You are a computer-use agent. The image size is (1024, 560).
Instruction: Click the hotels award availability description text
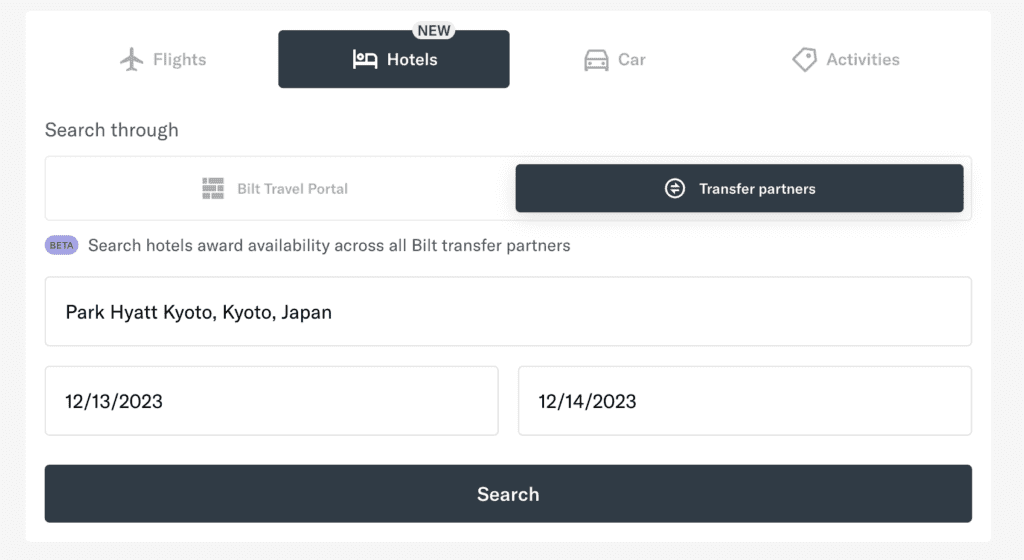click(329, 245)
